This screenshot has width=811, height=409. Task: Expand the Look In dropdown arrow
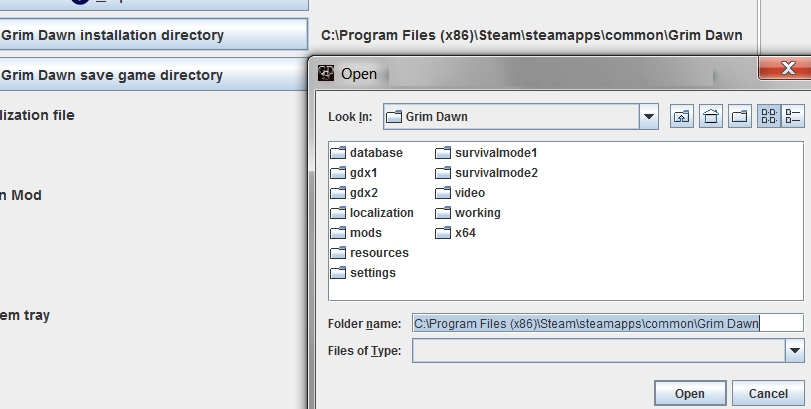point(649,117)
